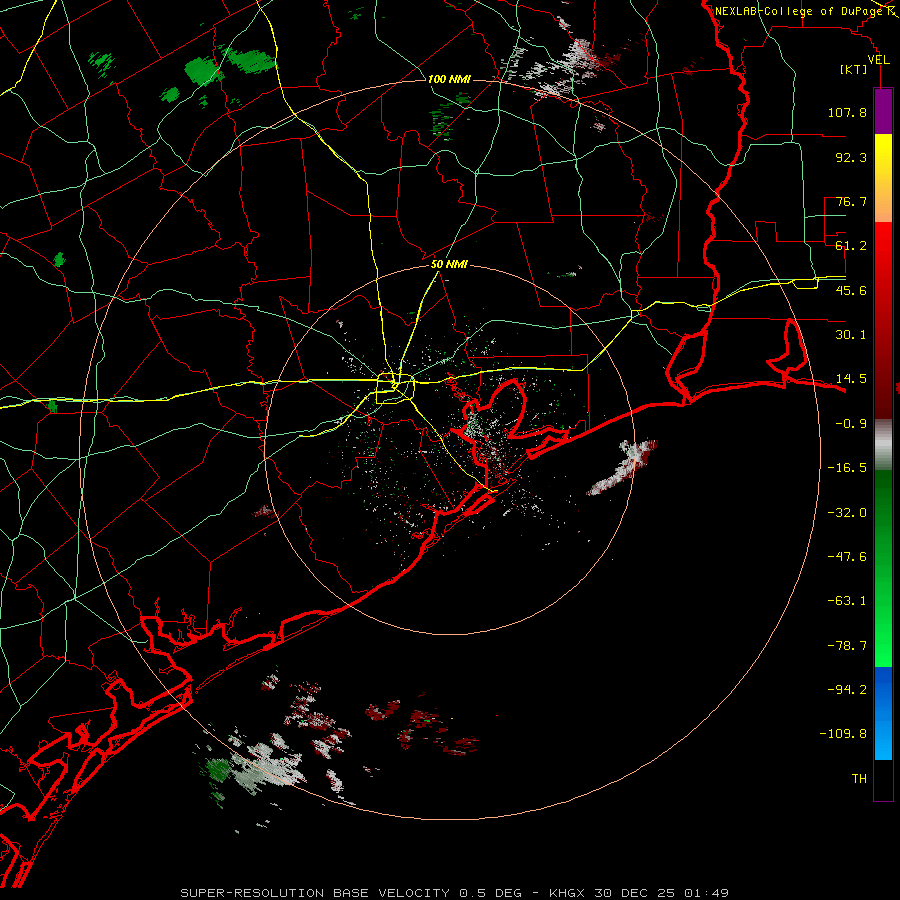Click the 14.5 legend value
This screenshot has width=900, height=900.
tap(851, 379)
